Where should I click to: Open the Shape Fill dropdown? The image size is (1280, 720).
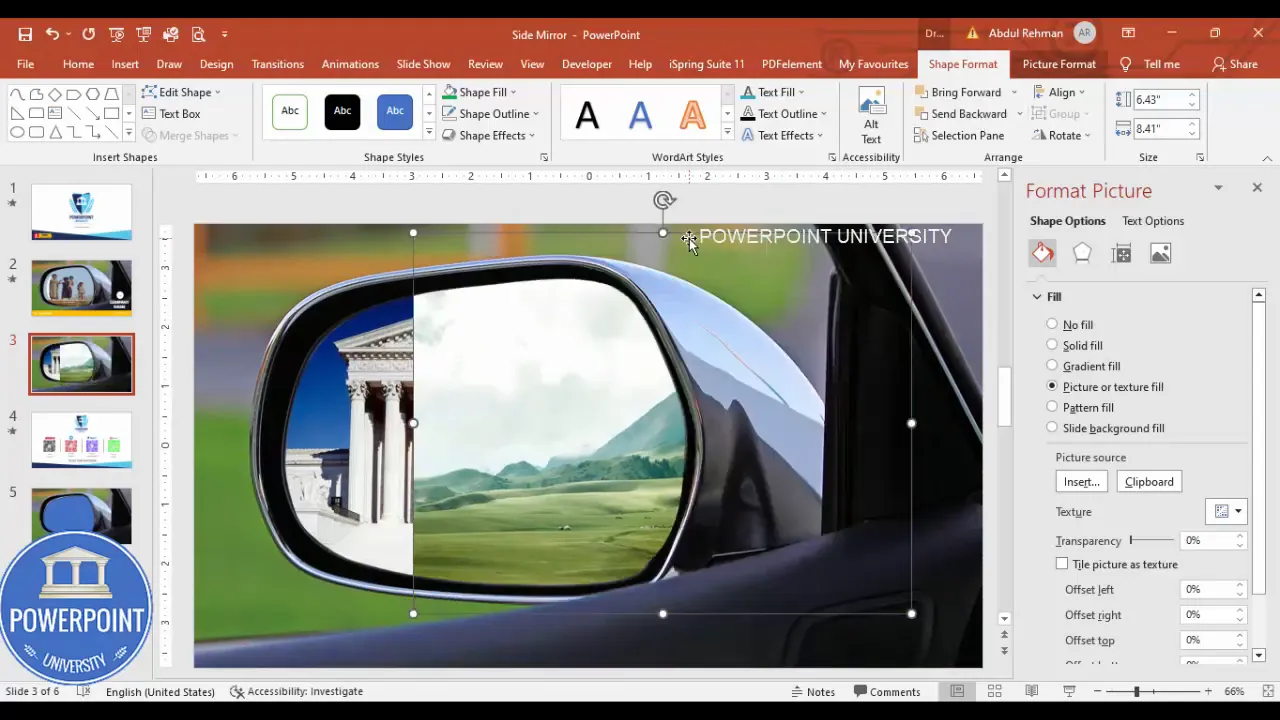(514, 92)
